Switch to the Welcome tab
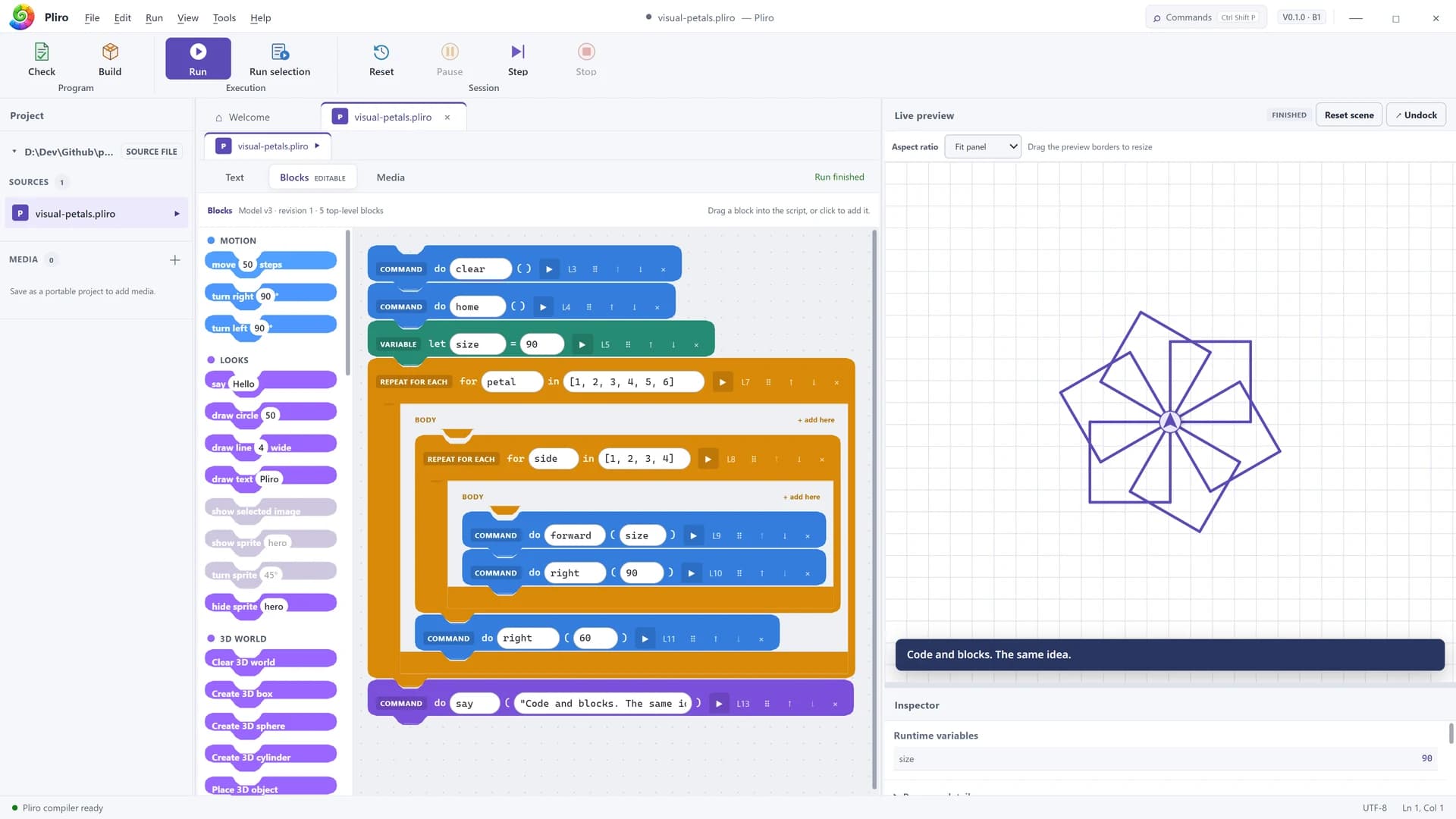 click(242, 117)
